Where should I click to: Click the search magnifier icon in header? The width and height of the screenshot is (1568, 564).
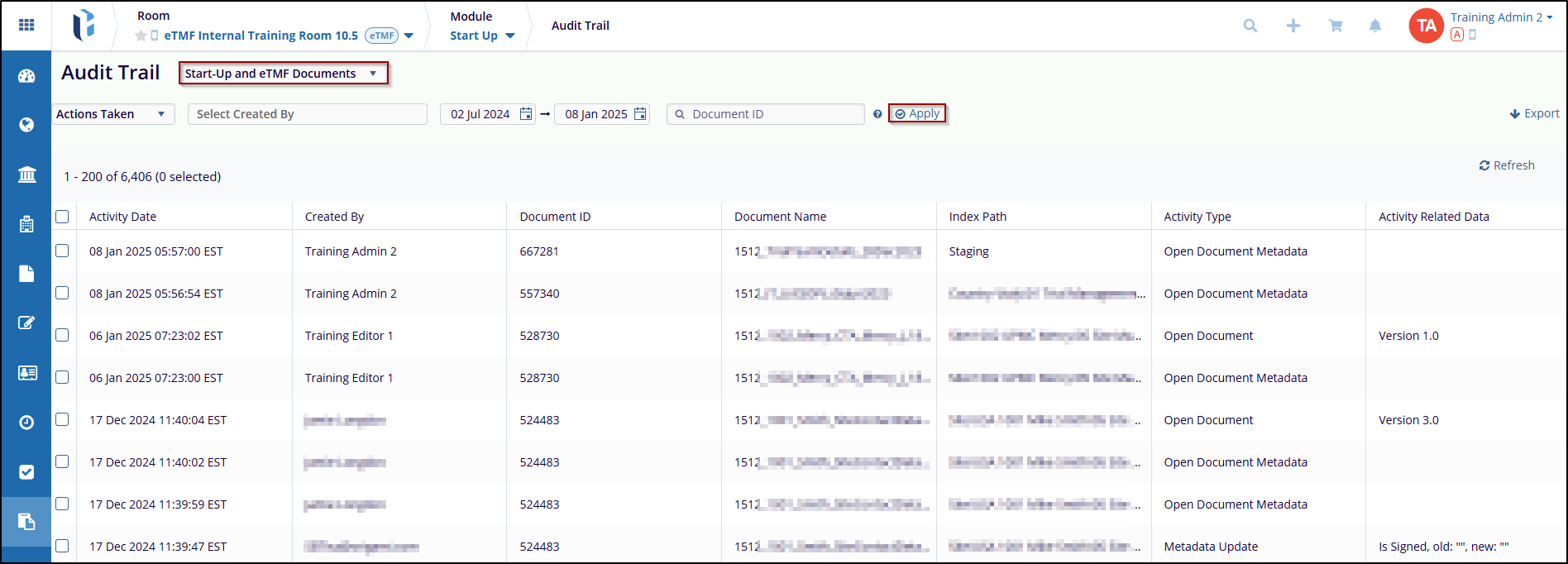click(1250, 26)
